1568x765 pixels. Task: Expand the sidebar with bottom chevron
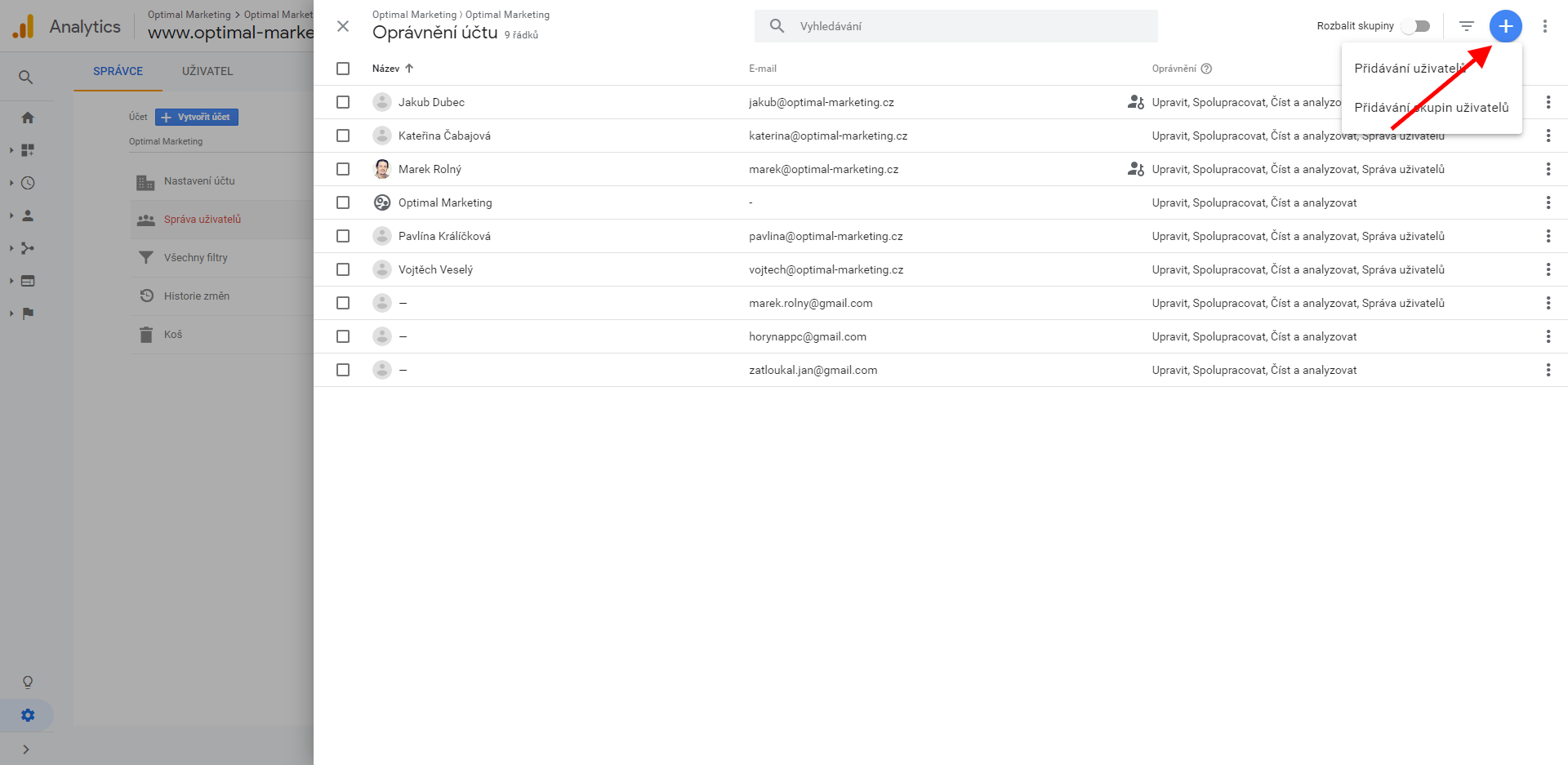pos(26,749)
